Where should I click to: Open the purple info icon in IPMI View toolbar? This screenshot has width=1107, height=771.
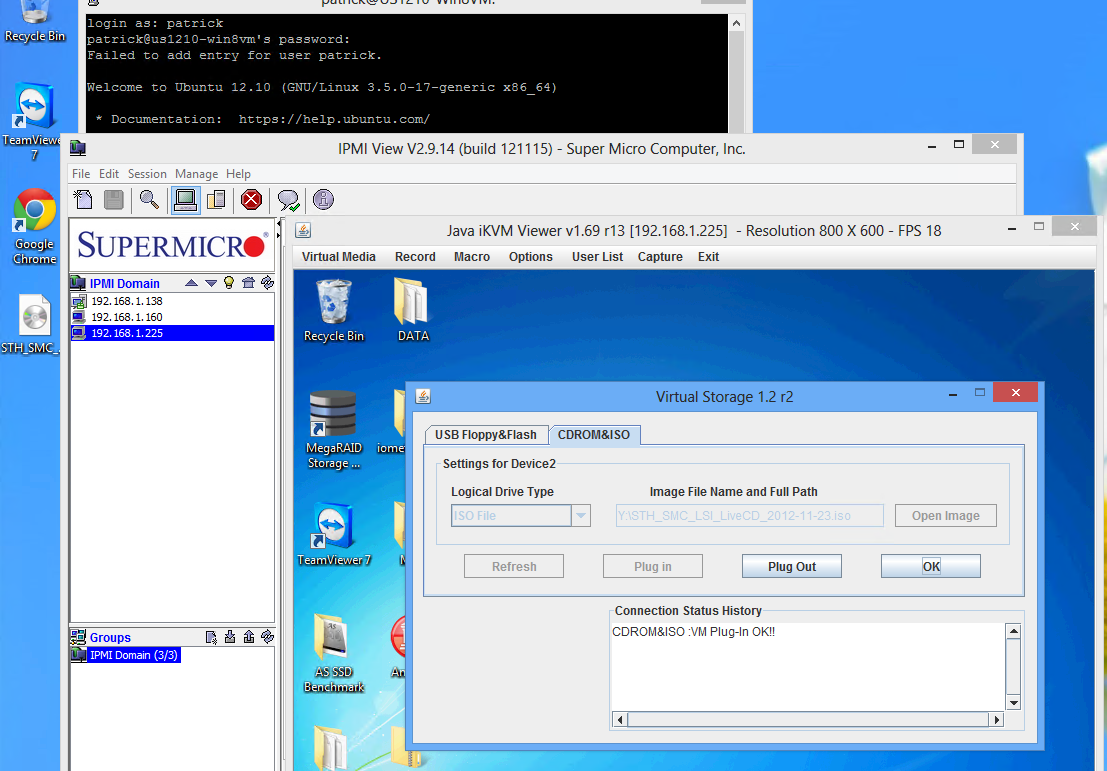323,200
